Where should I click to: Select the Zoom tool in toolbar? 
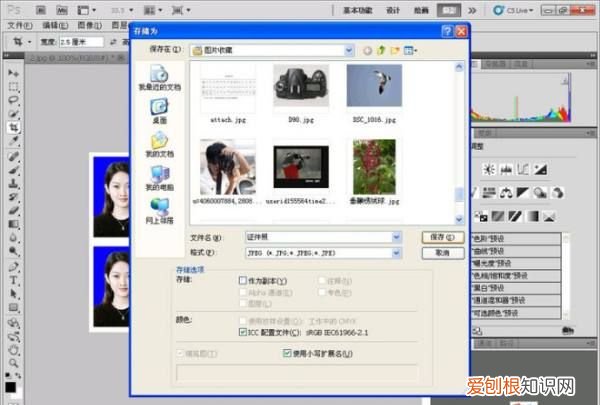pyautogui.click(x=13, y=363)
